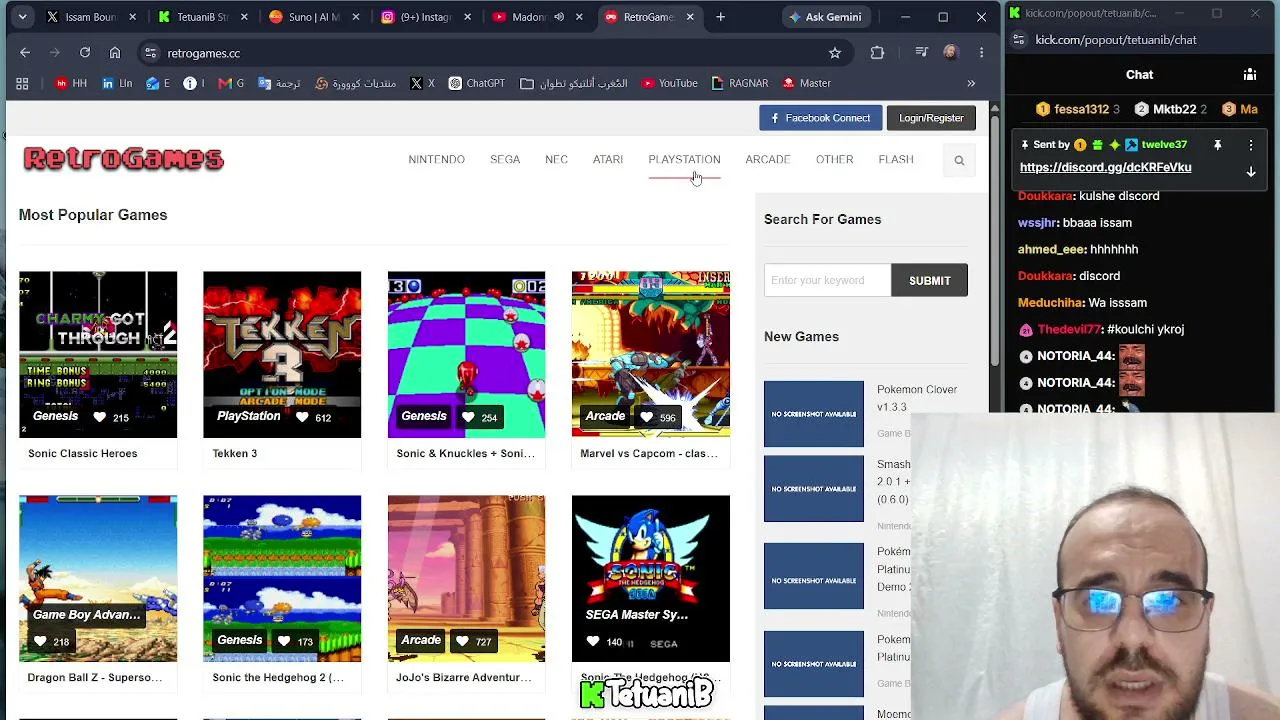Open the Dragon Ball Z Supersonic thumbnail
The height and width of the screenshot is (720, 1280).
coord(98,578)
